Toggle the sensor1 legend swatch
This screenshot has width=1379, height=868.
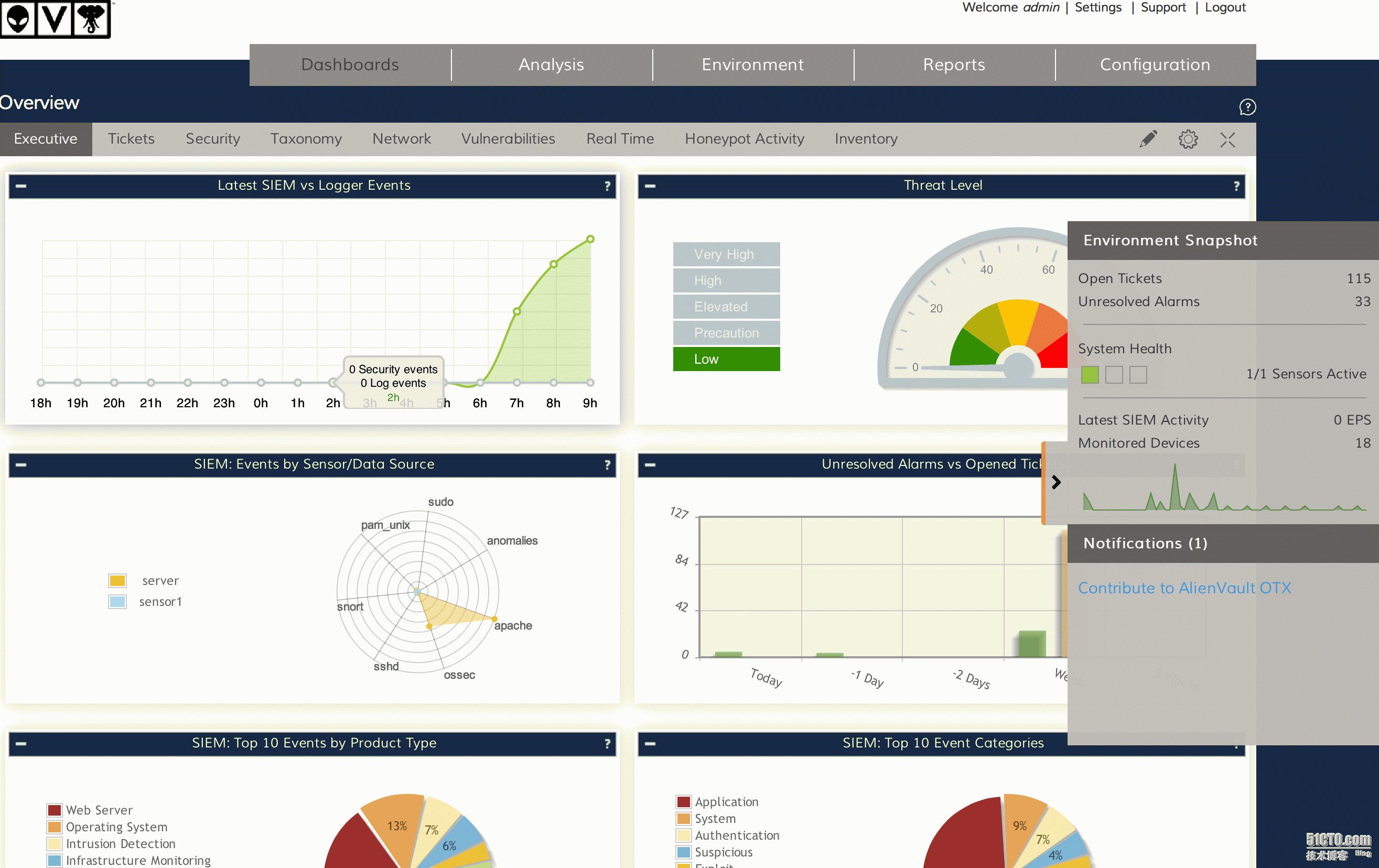click(117, 602)
